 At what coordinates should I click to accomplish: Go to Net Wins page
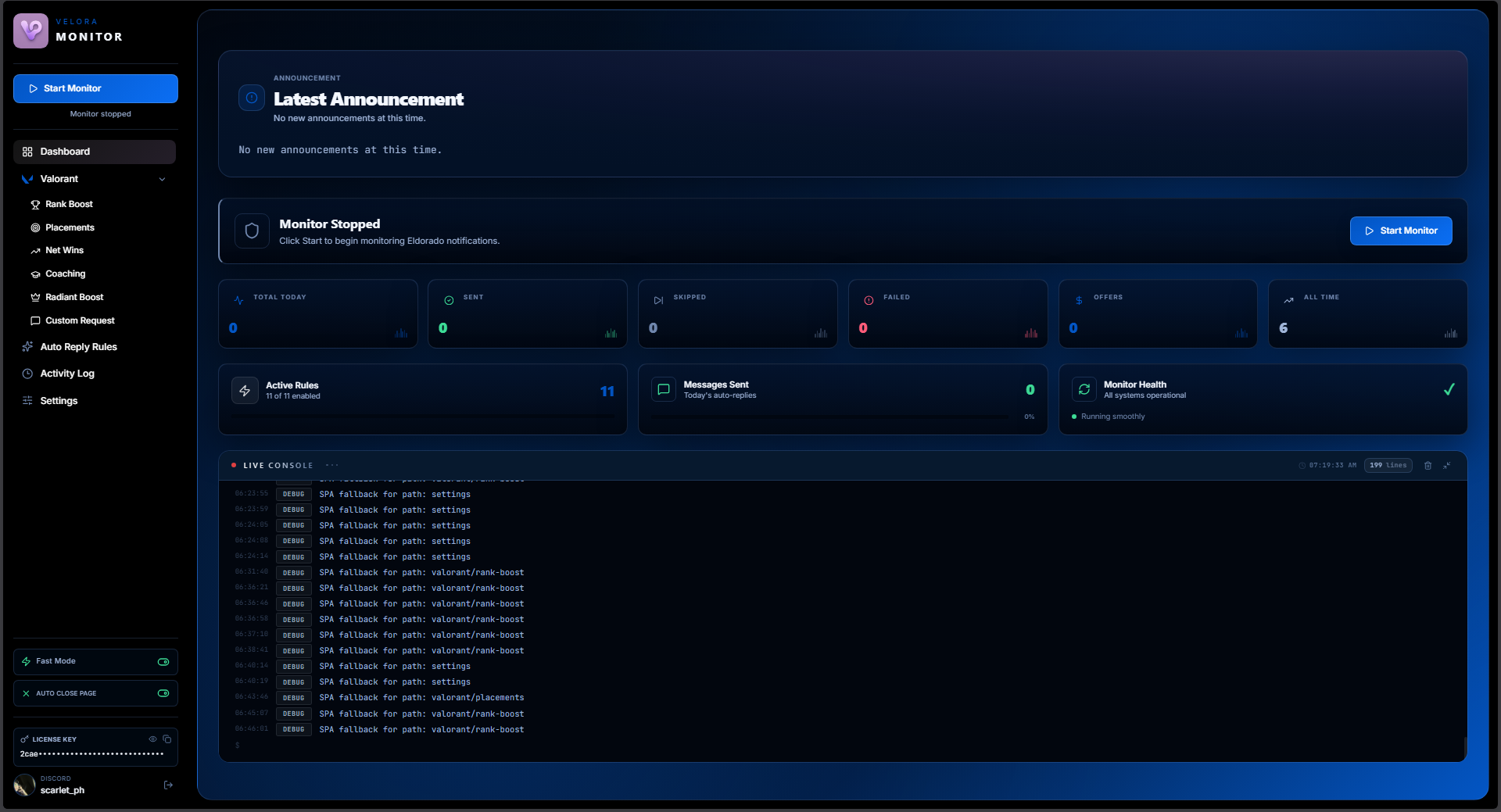[64, 250]
